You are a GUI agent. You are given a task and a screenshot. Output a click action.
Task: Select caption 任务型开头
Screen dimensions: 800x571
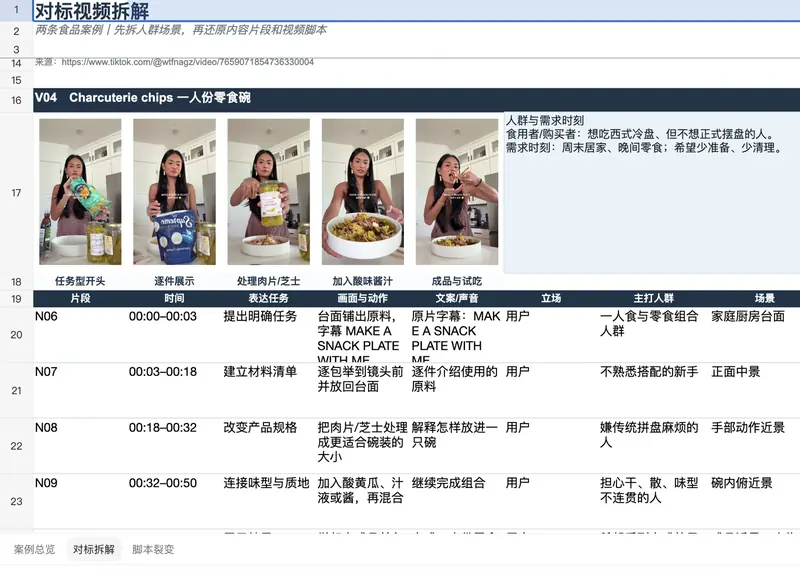pos(80,281)
